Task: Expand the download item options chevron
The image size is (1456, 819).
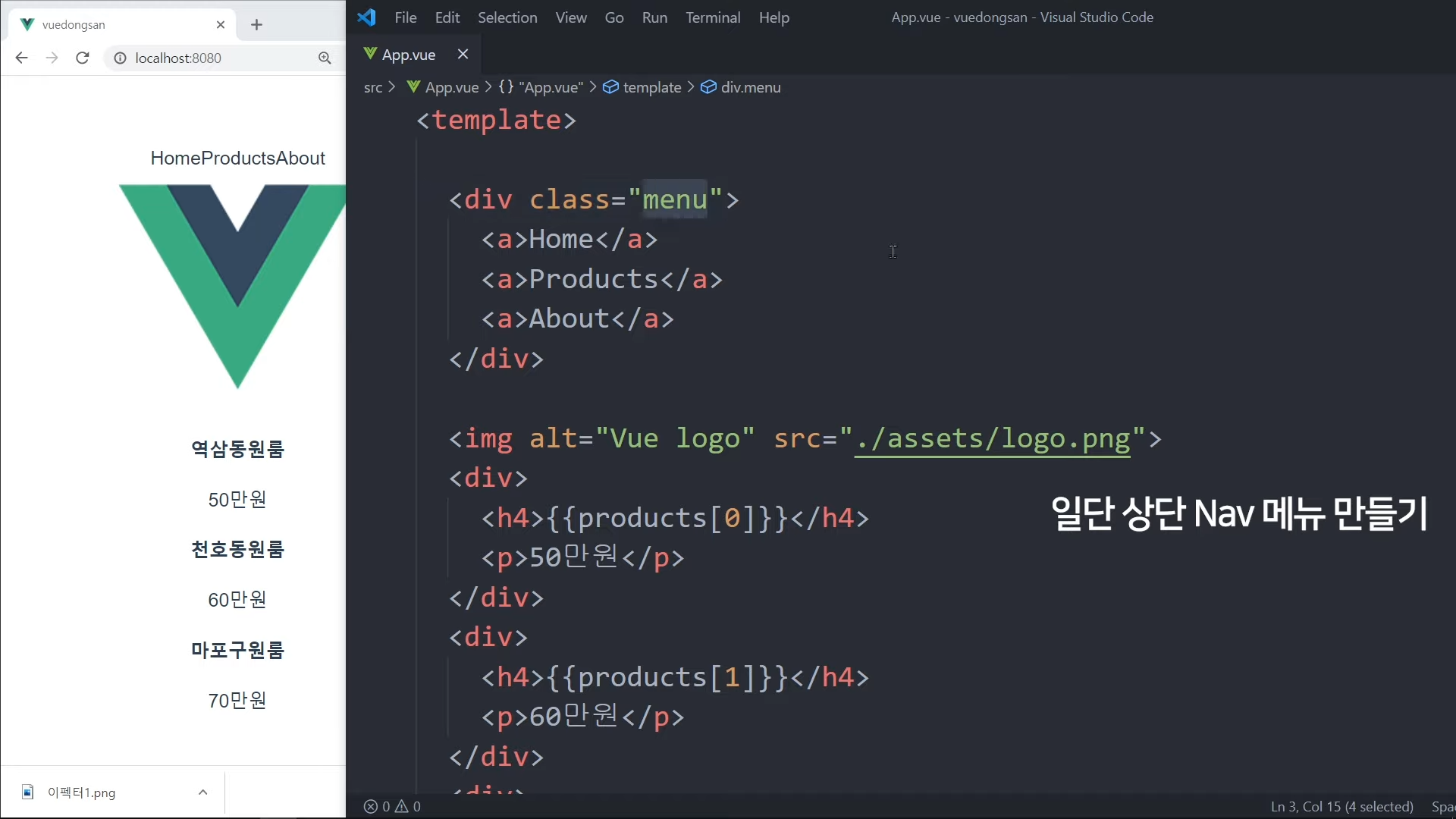Action: (202, 792)
